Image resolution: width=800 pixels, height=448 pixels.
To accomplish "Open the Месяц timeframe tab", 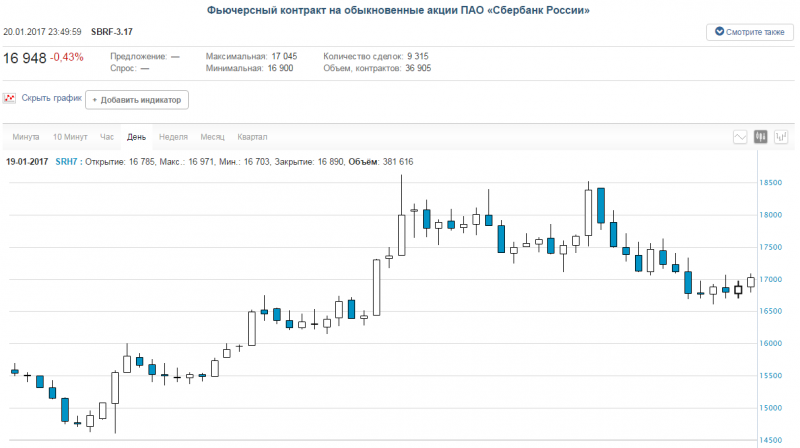I will [212, 137].
